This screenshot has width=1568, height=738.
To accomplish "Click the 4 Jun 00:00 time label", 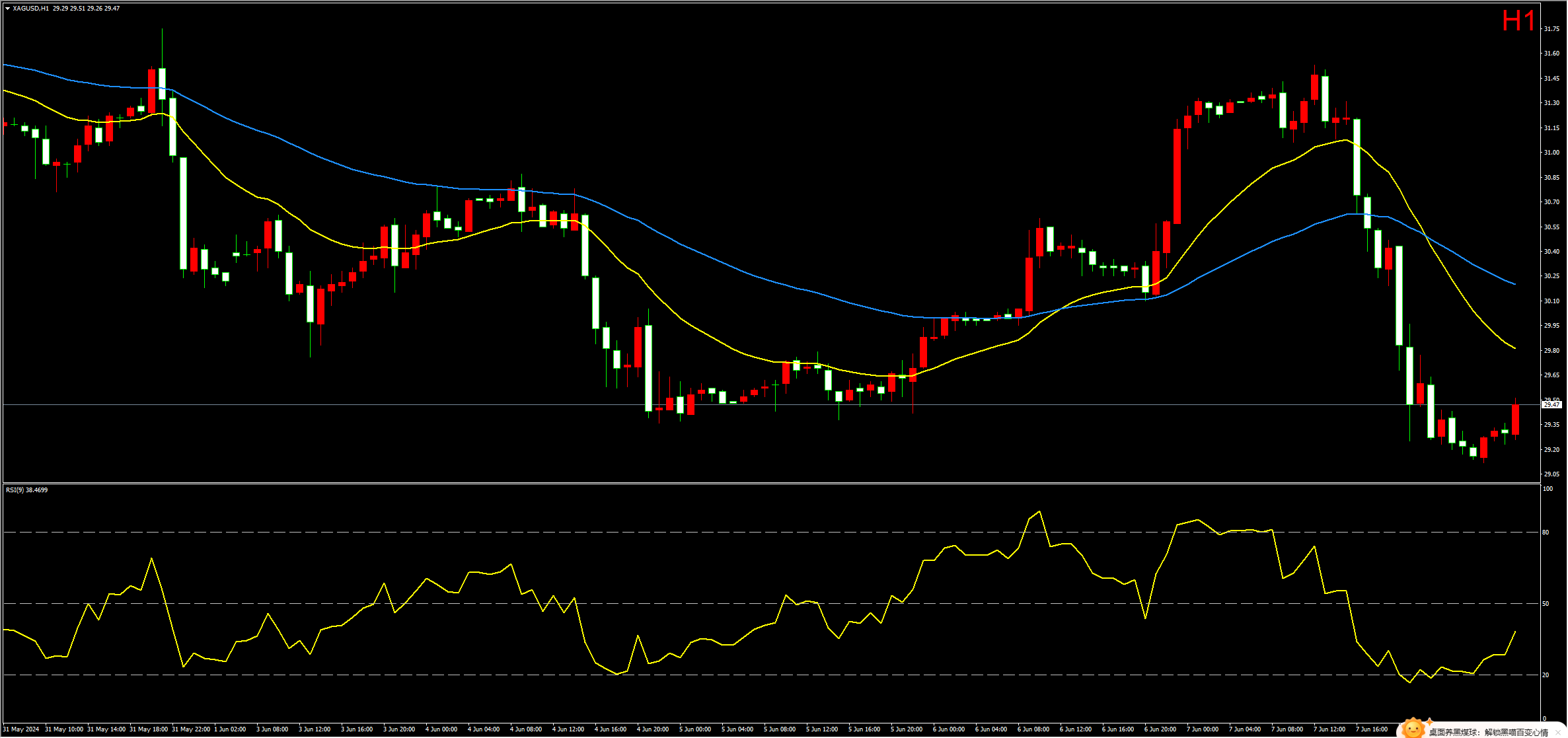I will tap(441, 729).
